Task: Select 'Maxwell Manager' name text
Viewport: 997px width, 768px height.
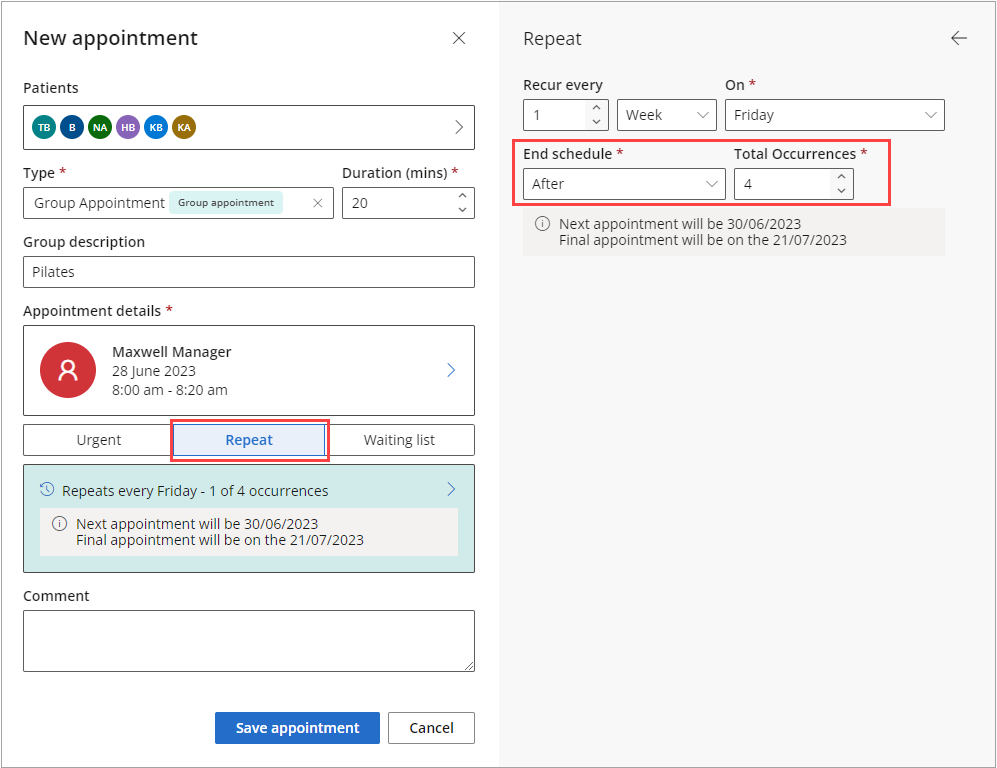Action: point(172,352)
